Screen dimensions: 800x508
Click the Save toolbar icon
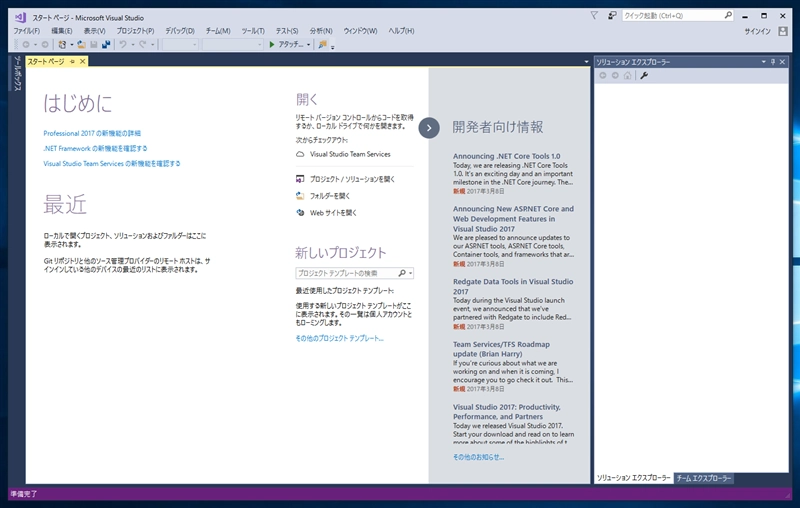coord(94,45)
